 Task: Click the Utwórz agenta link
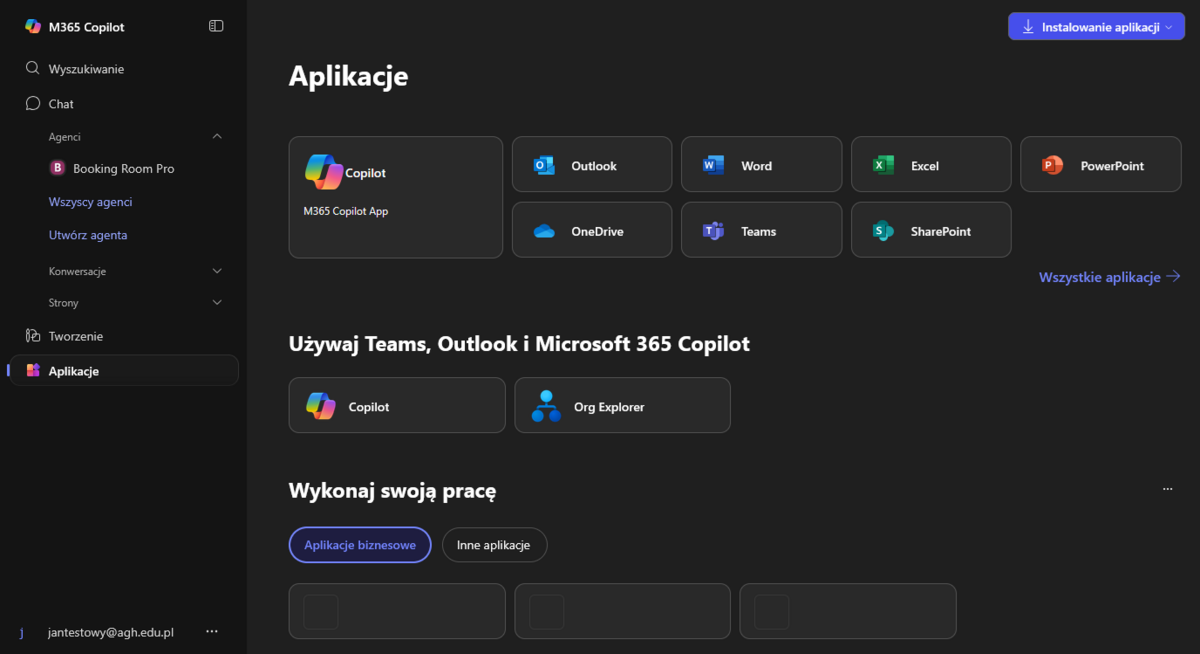point(88,235)
